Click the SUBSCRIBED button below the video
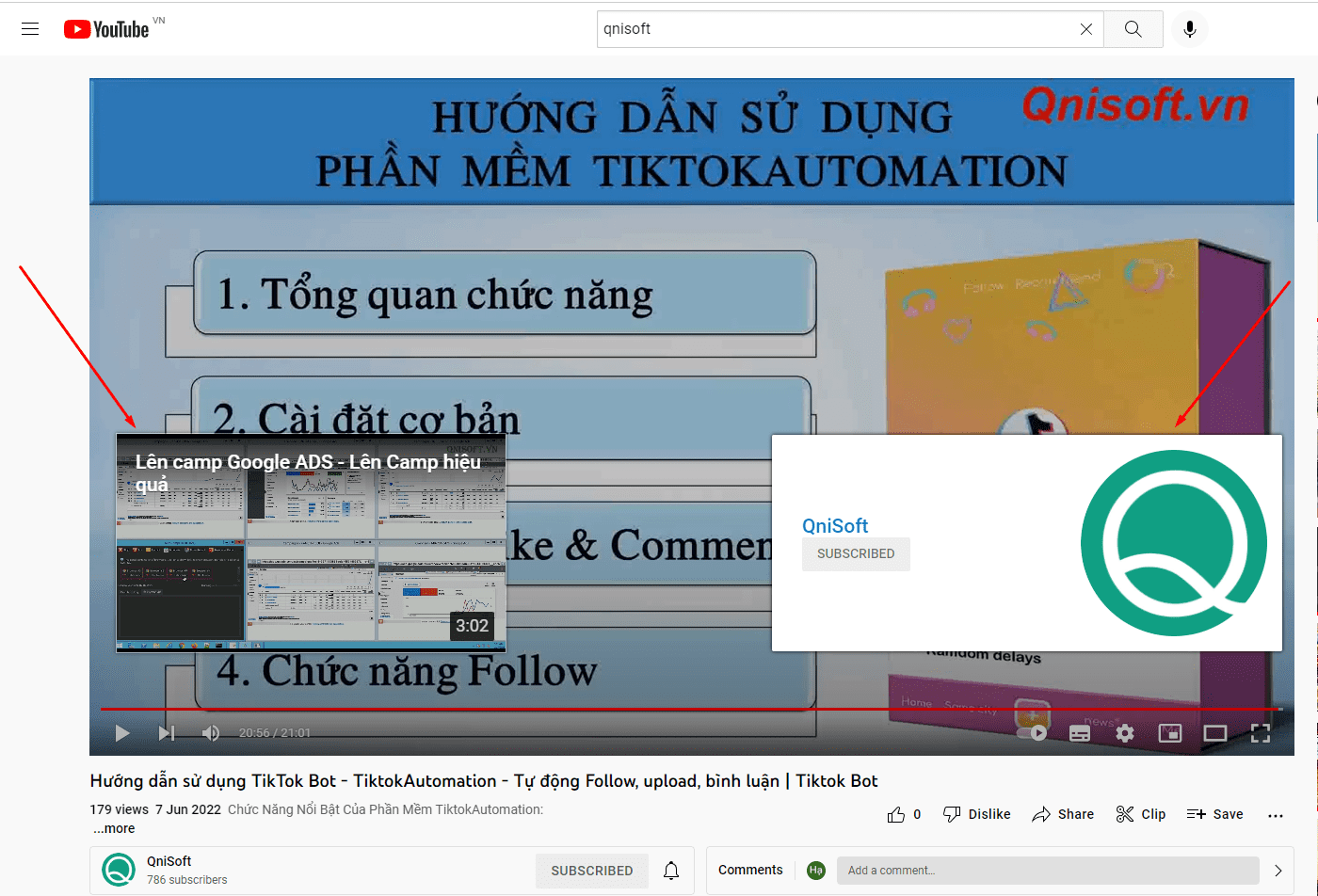This screenshot has width=1318, height=896. (592, 871)
